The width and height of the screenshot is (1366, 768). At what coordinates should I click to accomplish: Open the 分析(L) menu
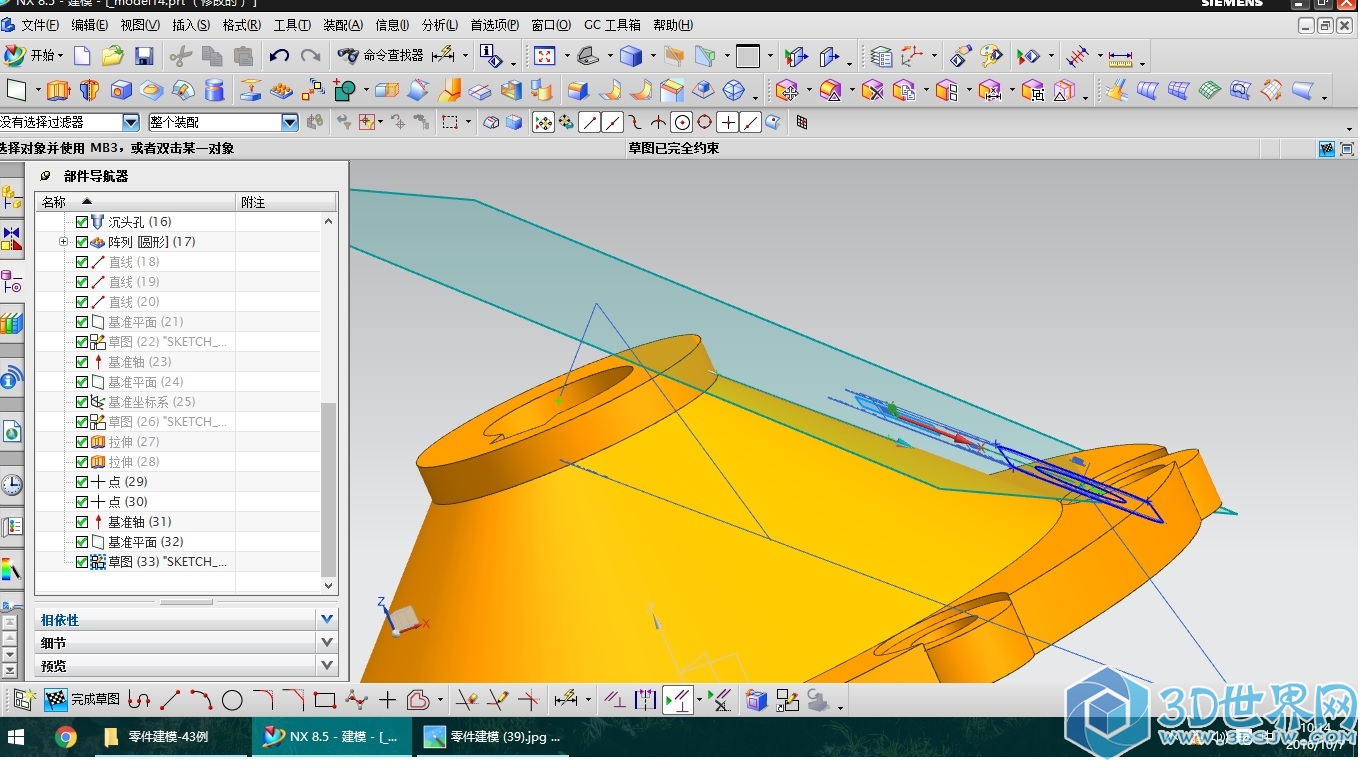(440, 25)
